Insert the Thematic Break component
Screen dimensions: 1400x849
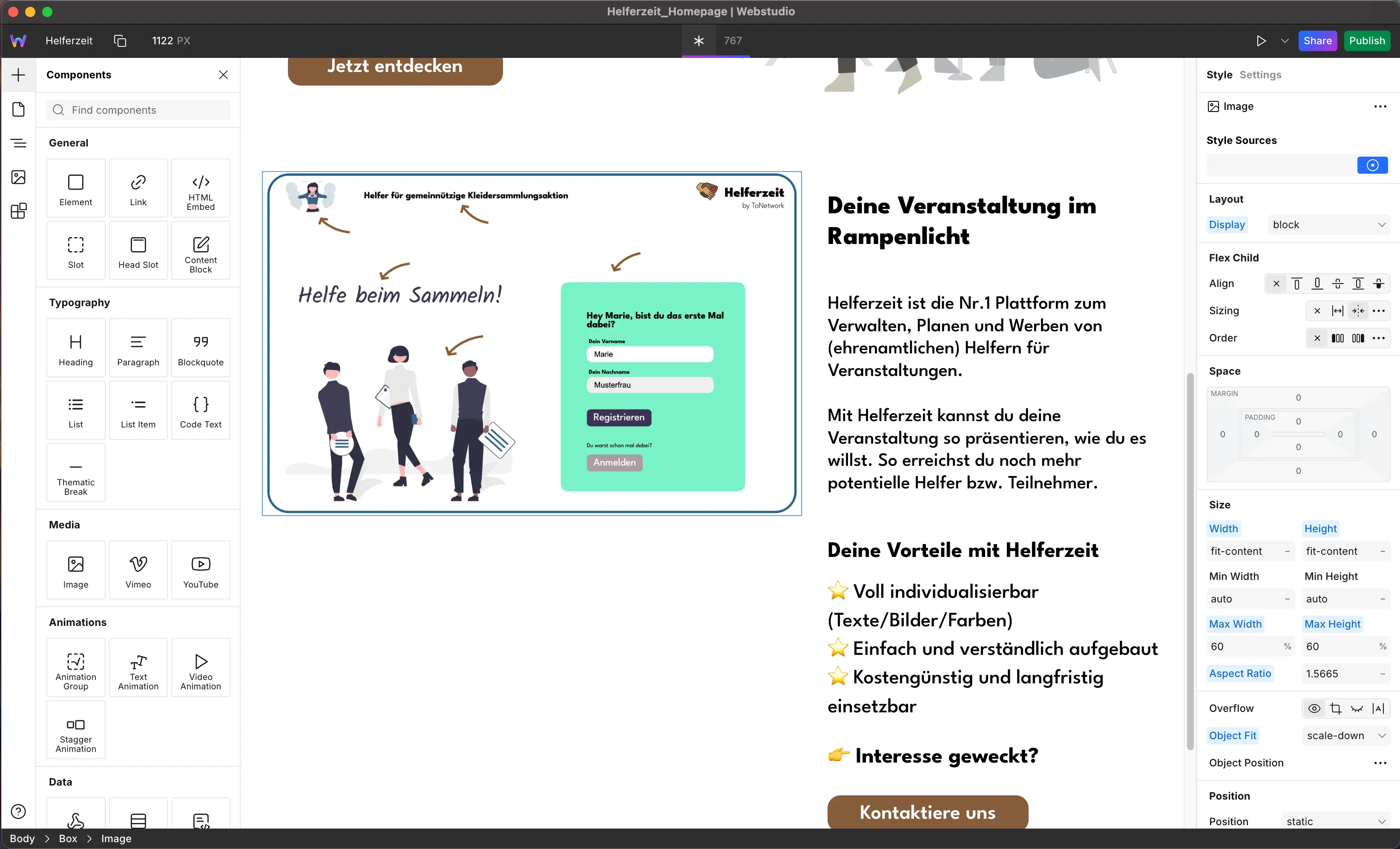click(x=75, y=473)
